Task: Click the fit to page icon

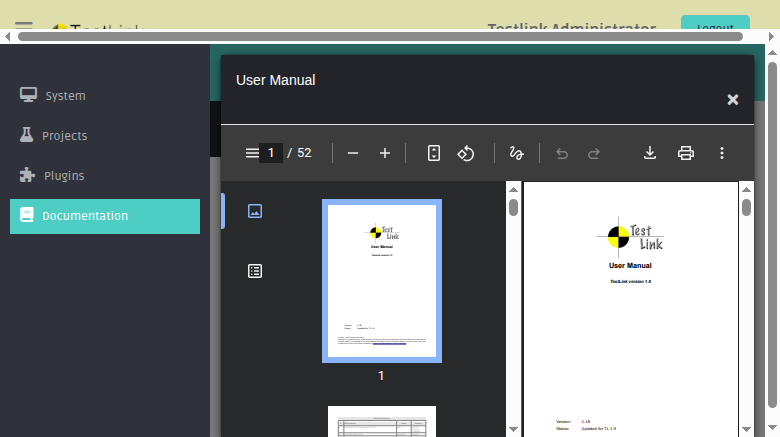Action: (434, 153)
